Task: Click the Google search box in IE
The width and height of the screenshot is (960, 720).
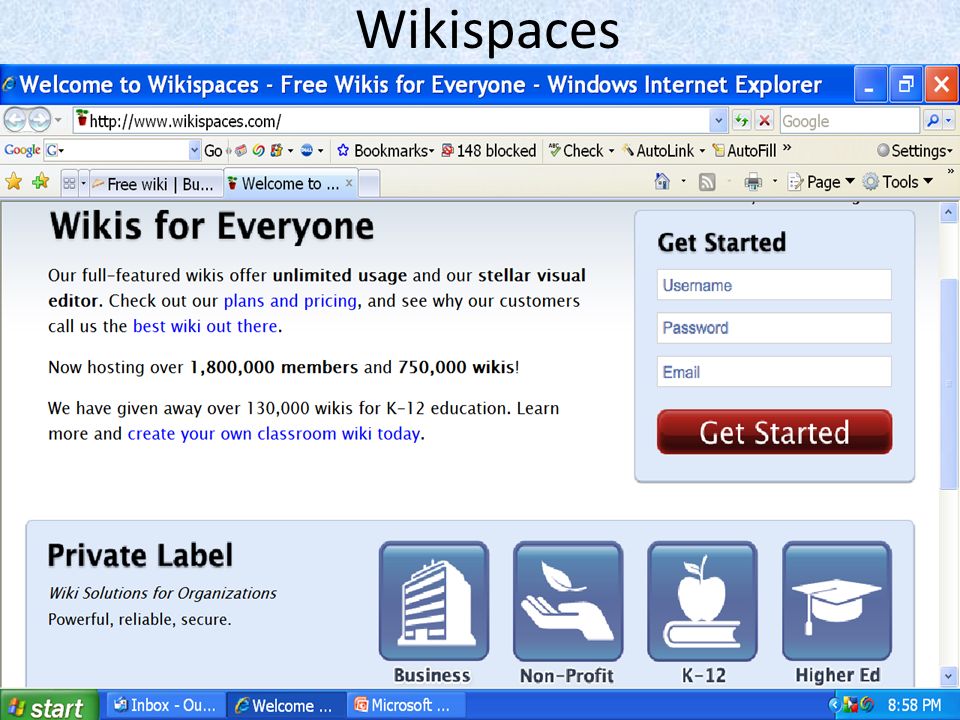Action: [x=850, y=121]
